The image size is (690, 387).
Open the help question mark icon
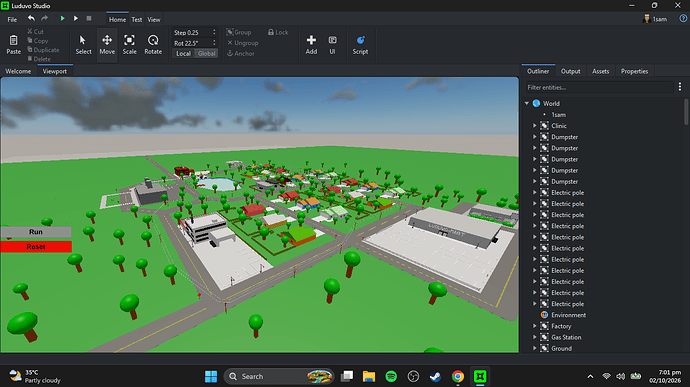683,18
